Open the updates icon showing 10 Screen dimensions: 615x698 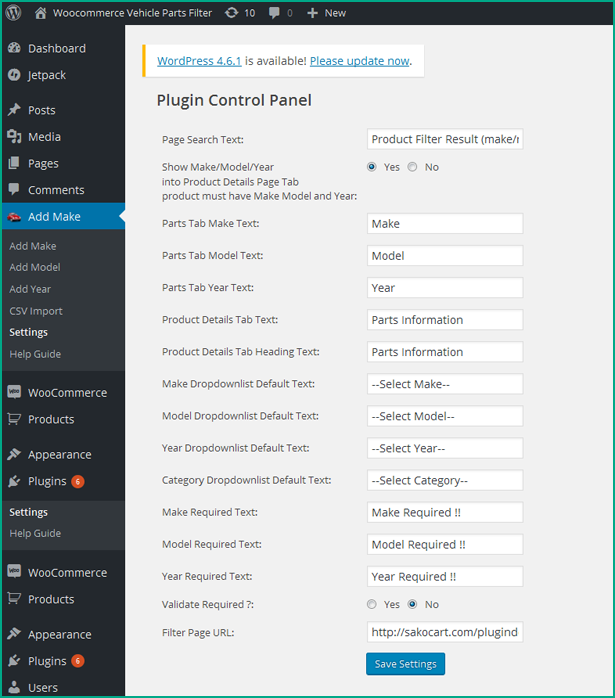[231, 13]
